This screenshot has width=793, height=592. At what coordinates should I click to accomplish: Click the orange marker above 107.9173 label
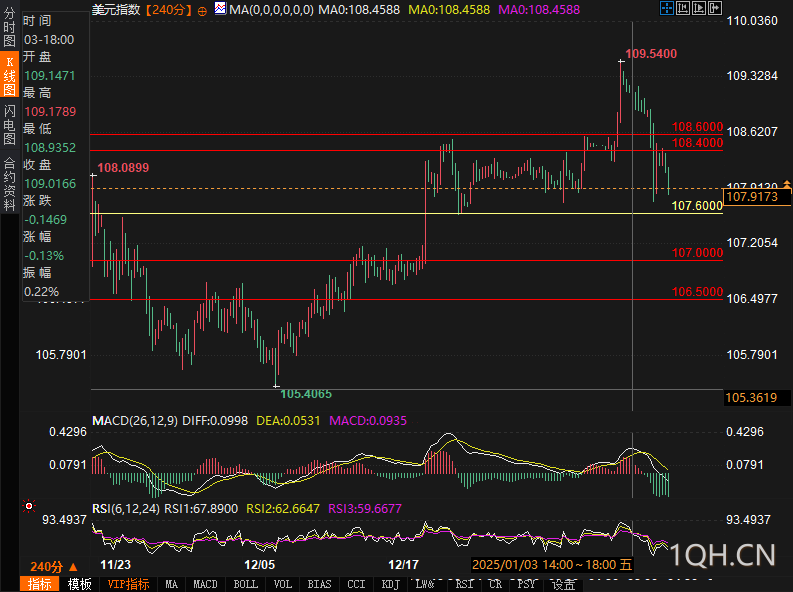[787, 185]
